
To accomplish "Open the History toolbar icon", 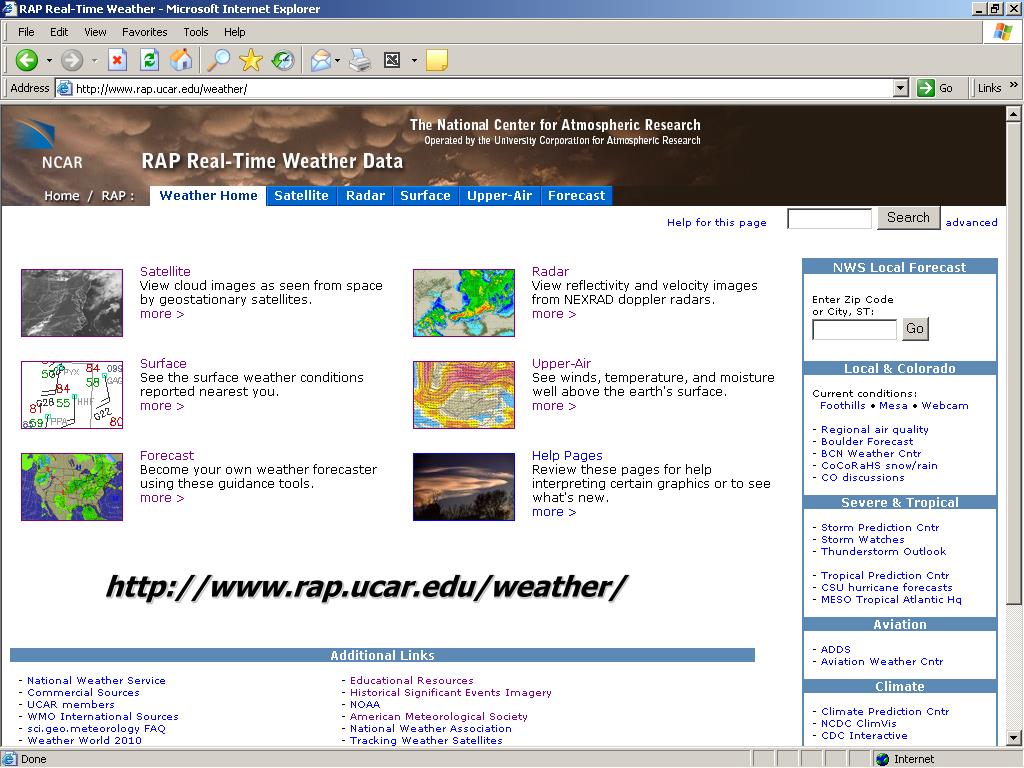I will (x=283, y=61).
